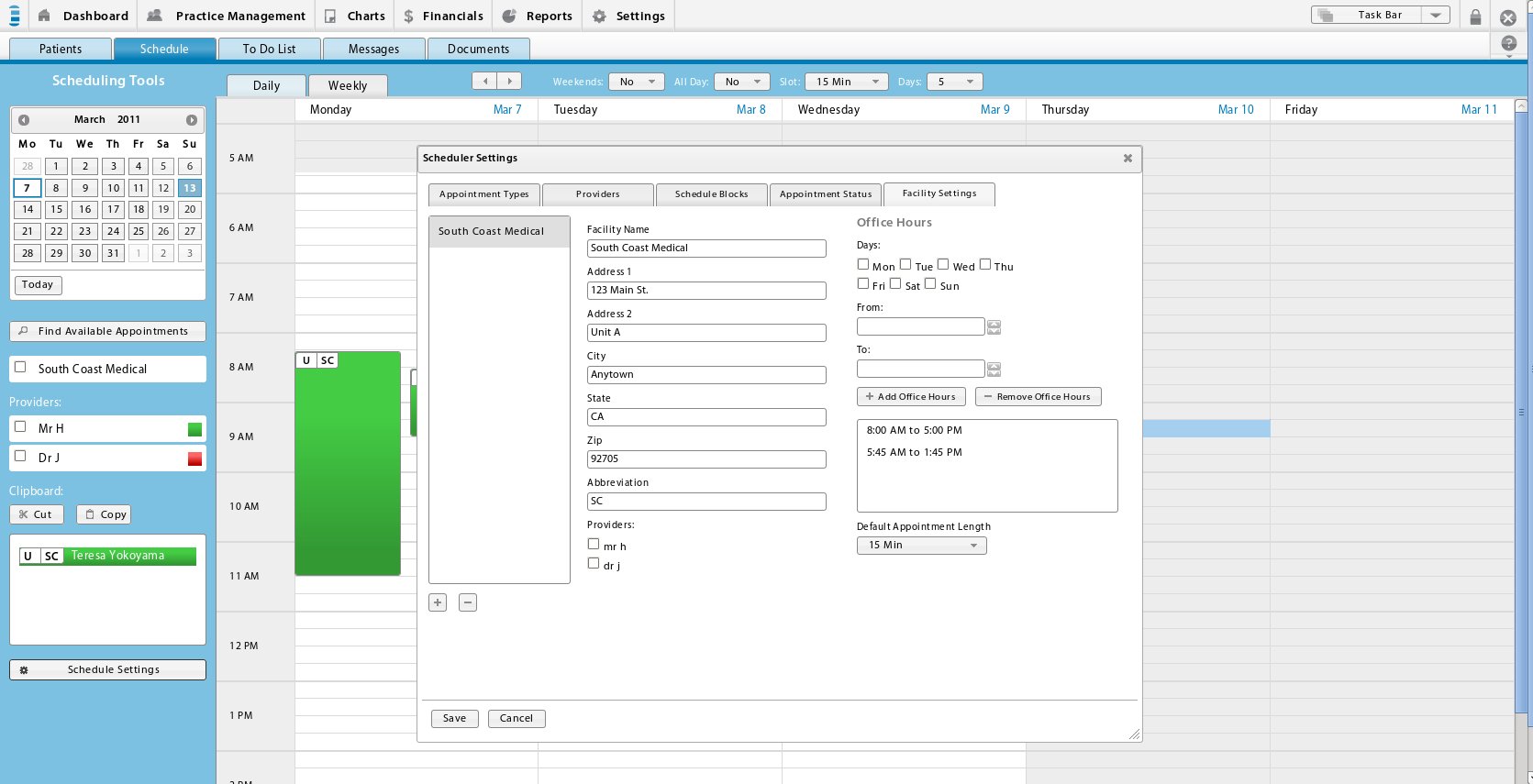Image resolution: width=1533 pixels, height=784 pixels.
Task: Remove selected facility with minus button
Action: click(x=468, y=602)
